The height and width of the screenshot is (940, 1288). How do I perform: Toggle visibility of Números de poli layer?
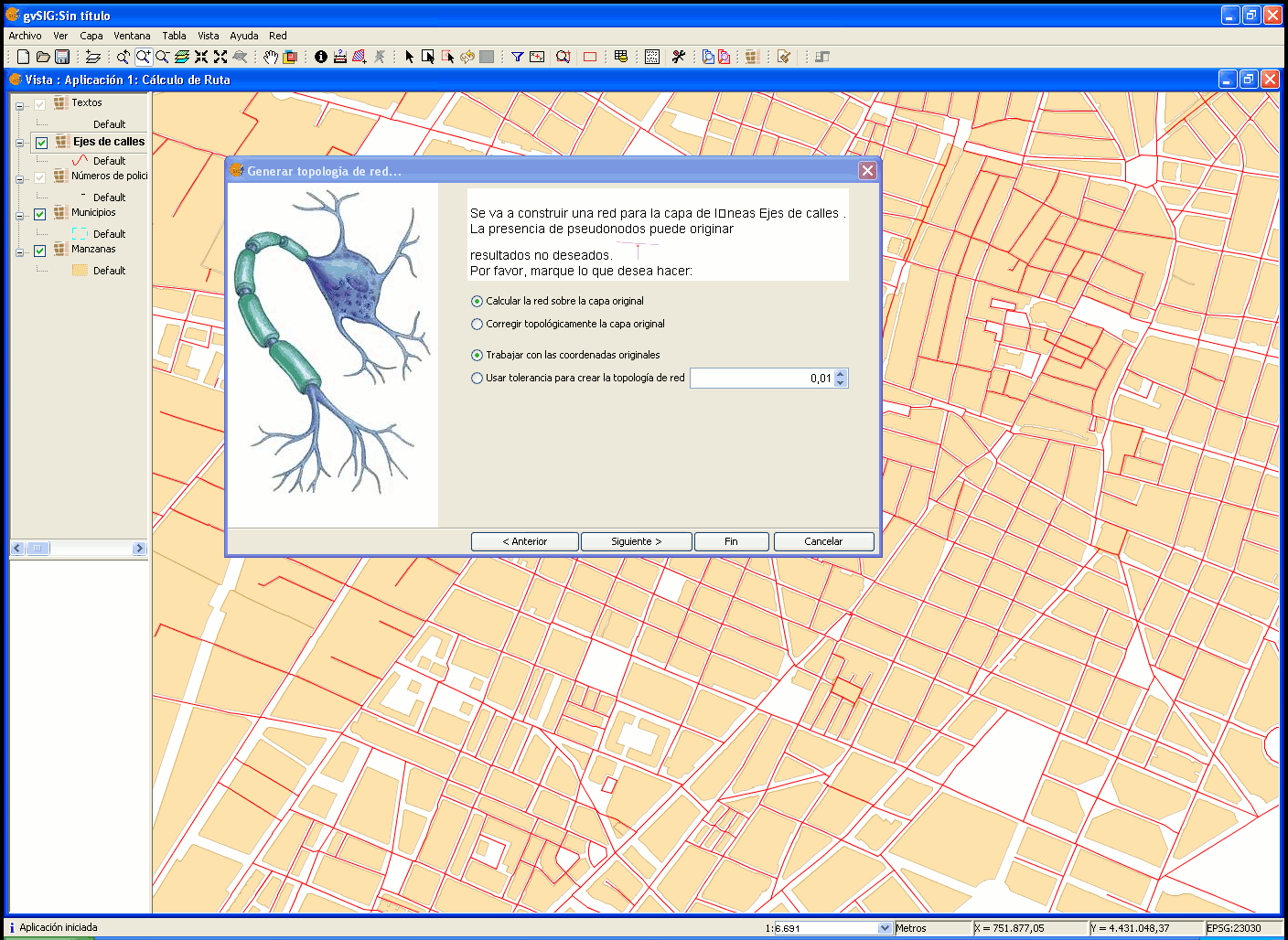pos(39,177)
